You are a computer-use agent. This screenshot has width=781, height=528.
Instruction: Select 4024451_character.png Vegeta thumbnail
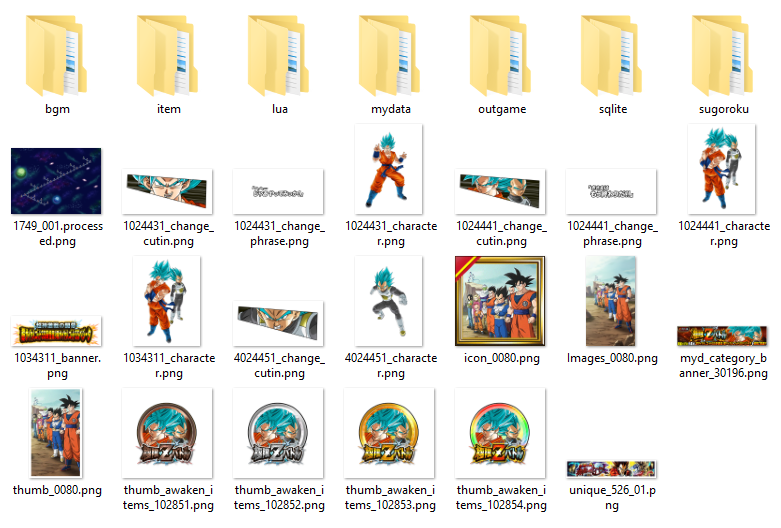click(x=389, y=301)
